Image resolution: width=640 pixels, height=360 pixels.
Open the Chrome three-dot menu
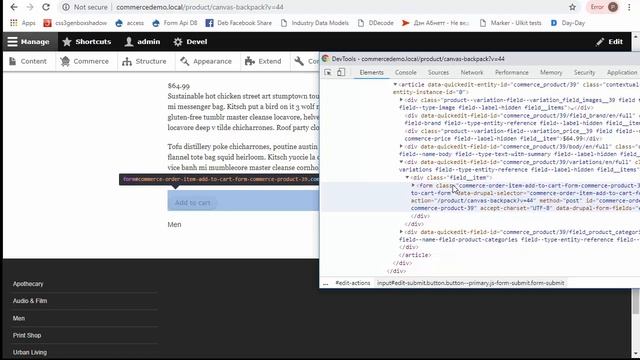(x=629, y=7)
